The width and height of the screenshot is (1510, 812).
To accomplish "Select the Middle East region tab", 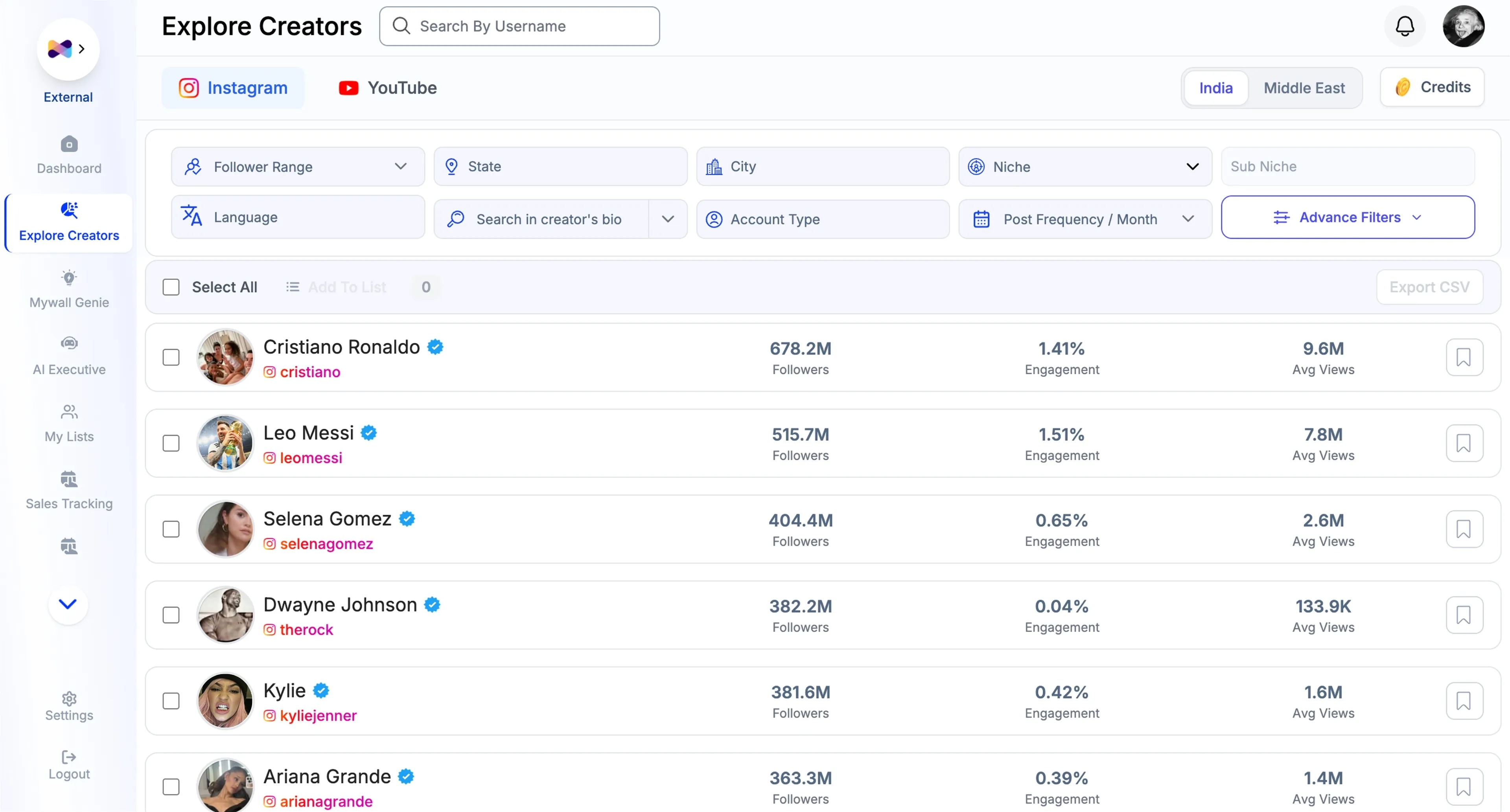I will click(1304, 88).
